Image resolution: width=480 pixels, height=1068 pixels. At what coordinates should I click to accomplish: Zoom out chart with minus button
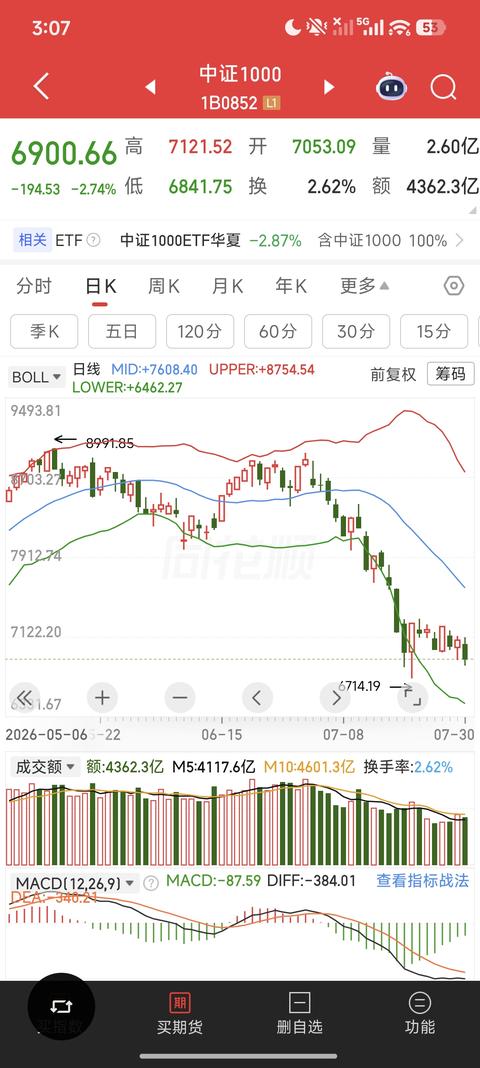tap(180, 697)
